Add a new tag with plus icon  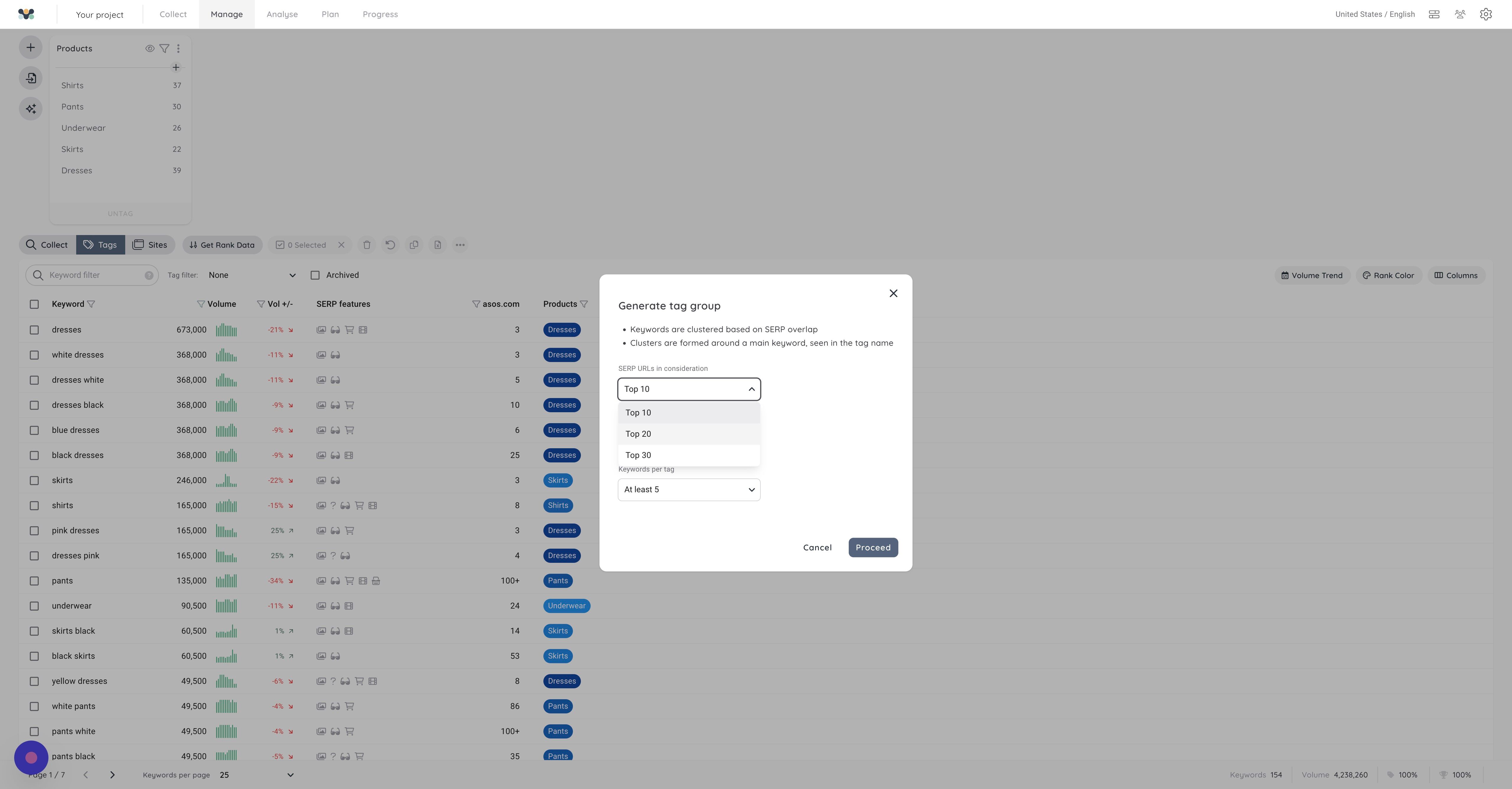(x=175, y=68)
